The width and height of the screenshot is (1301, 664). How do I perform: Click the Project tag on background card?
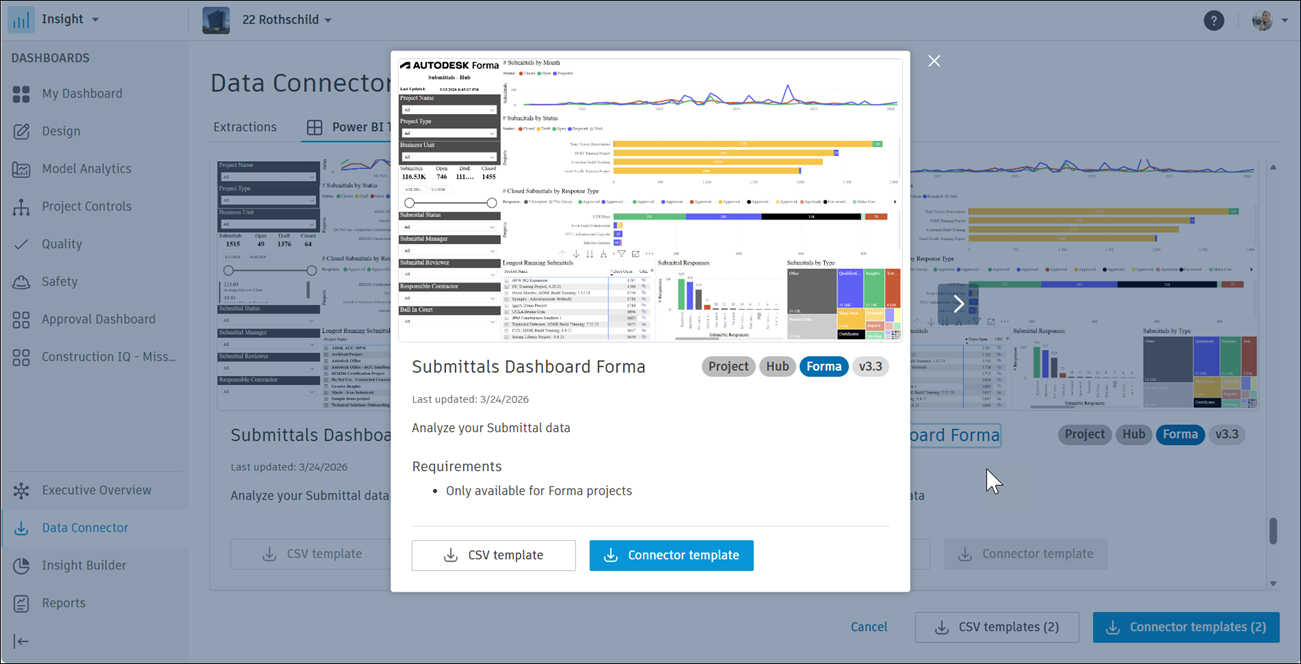1084,435
